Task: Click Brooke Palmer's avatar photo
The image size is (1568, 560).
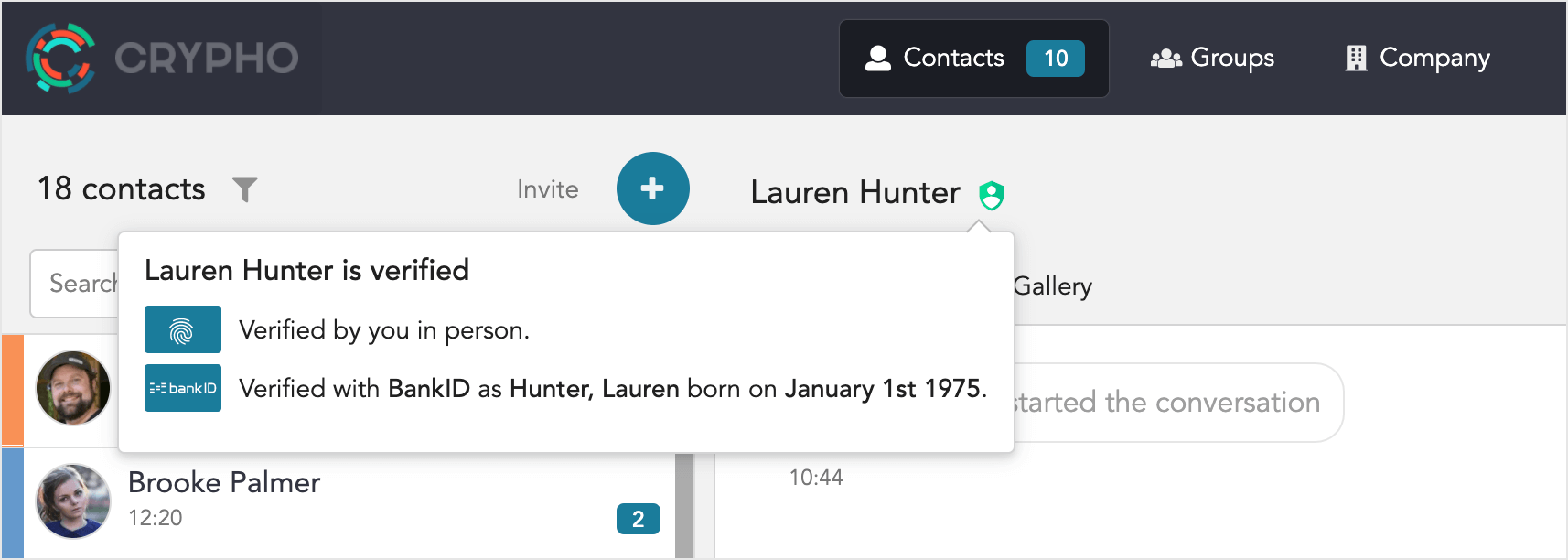Action: tap(73, 501)
